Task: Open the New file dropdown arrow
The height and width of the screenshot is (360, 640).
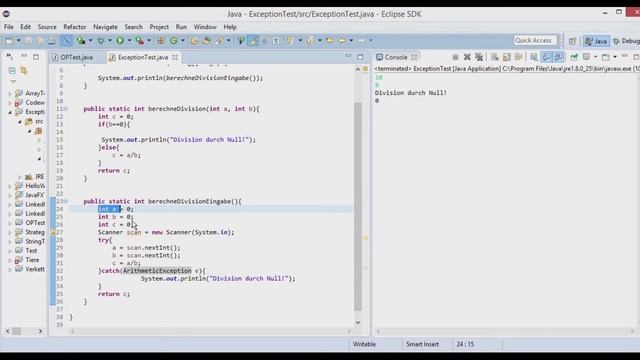Action: 18,40
